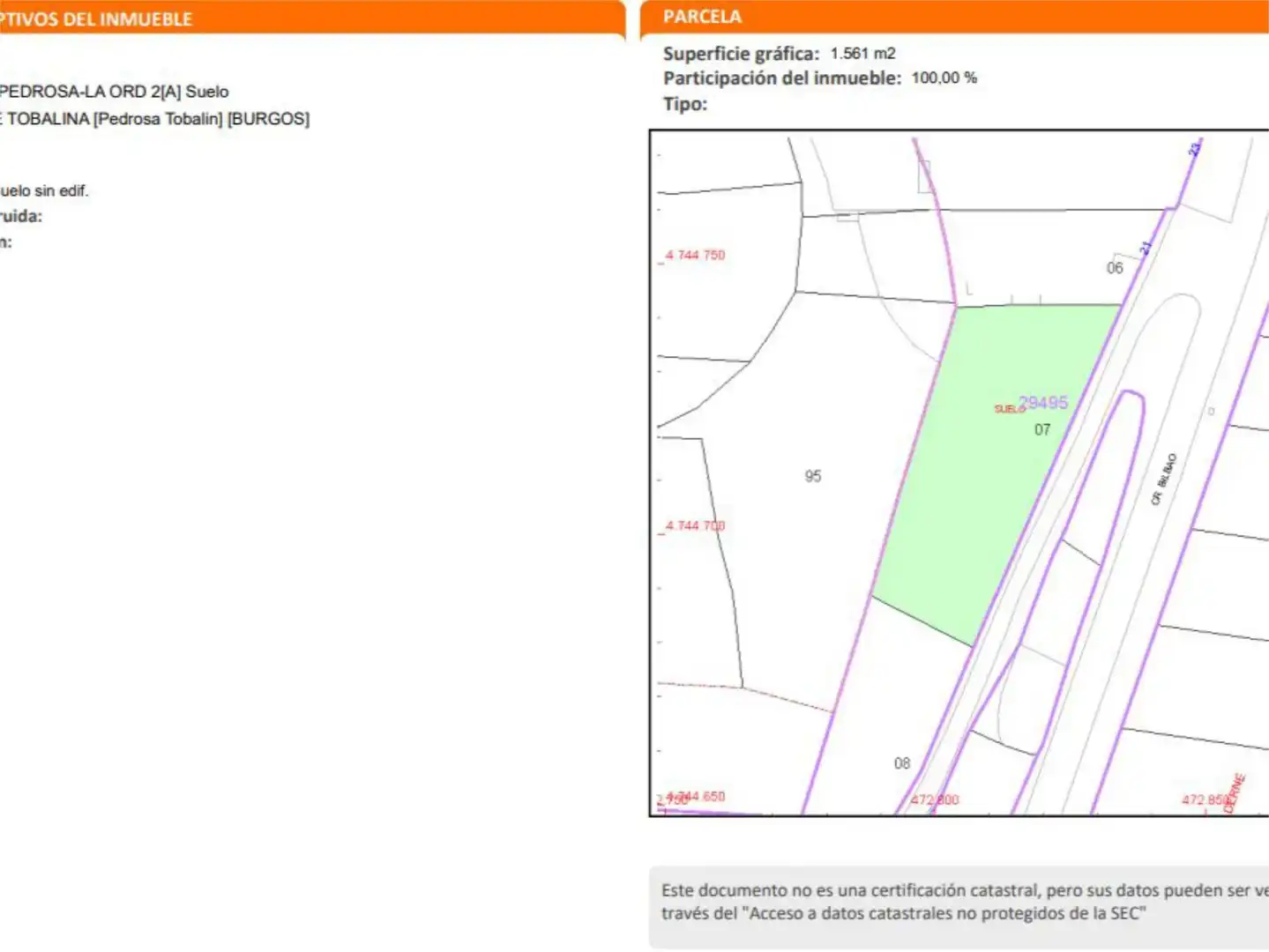The width and height of the screenshot is (1269, 952).
Task: Click the 'PTIVOS DEL INMUEBLE' orange header
Action: point(95,19)
